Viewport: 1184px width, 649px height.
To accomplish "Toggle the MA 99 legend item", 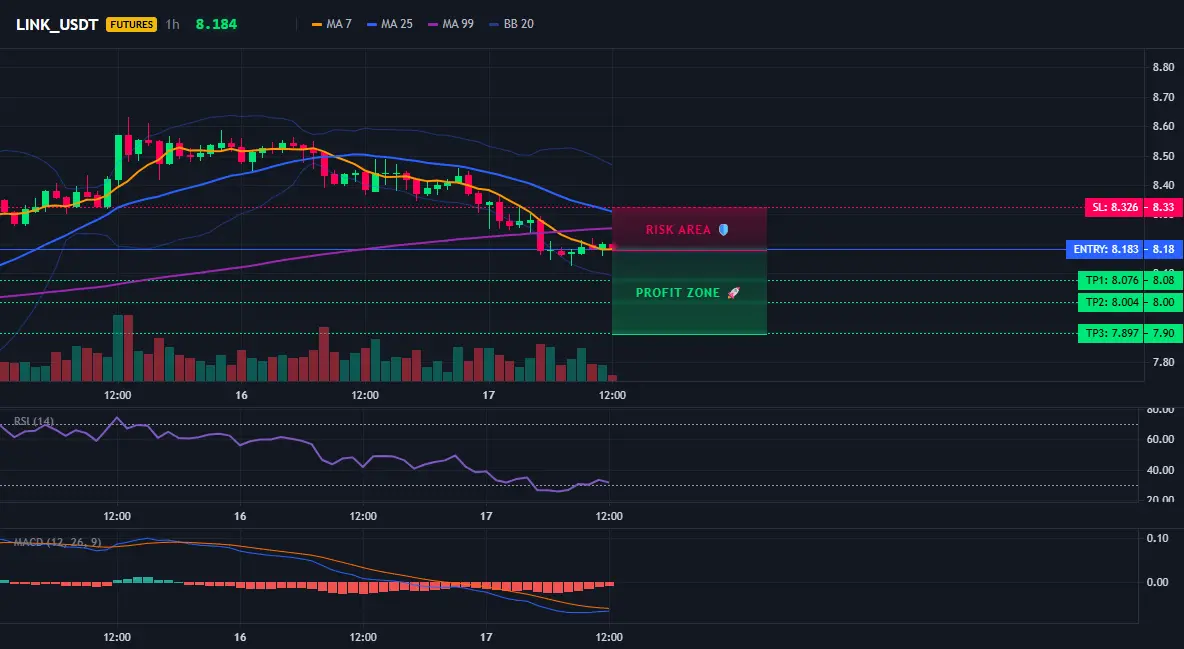I will coord(451,24).
